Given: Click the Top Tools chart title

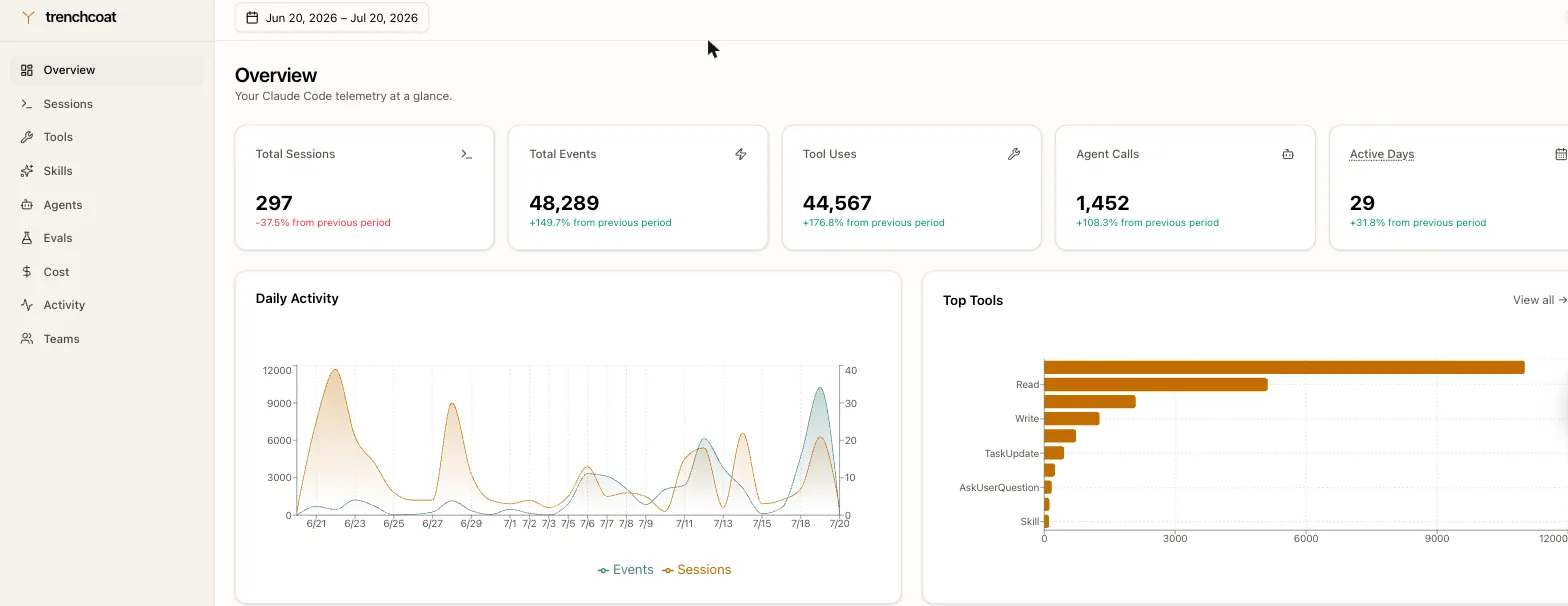Looking at the screenshot, I should point(973,300).
